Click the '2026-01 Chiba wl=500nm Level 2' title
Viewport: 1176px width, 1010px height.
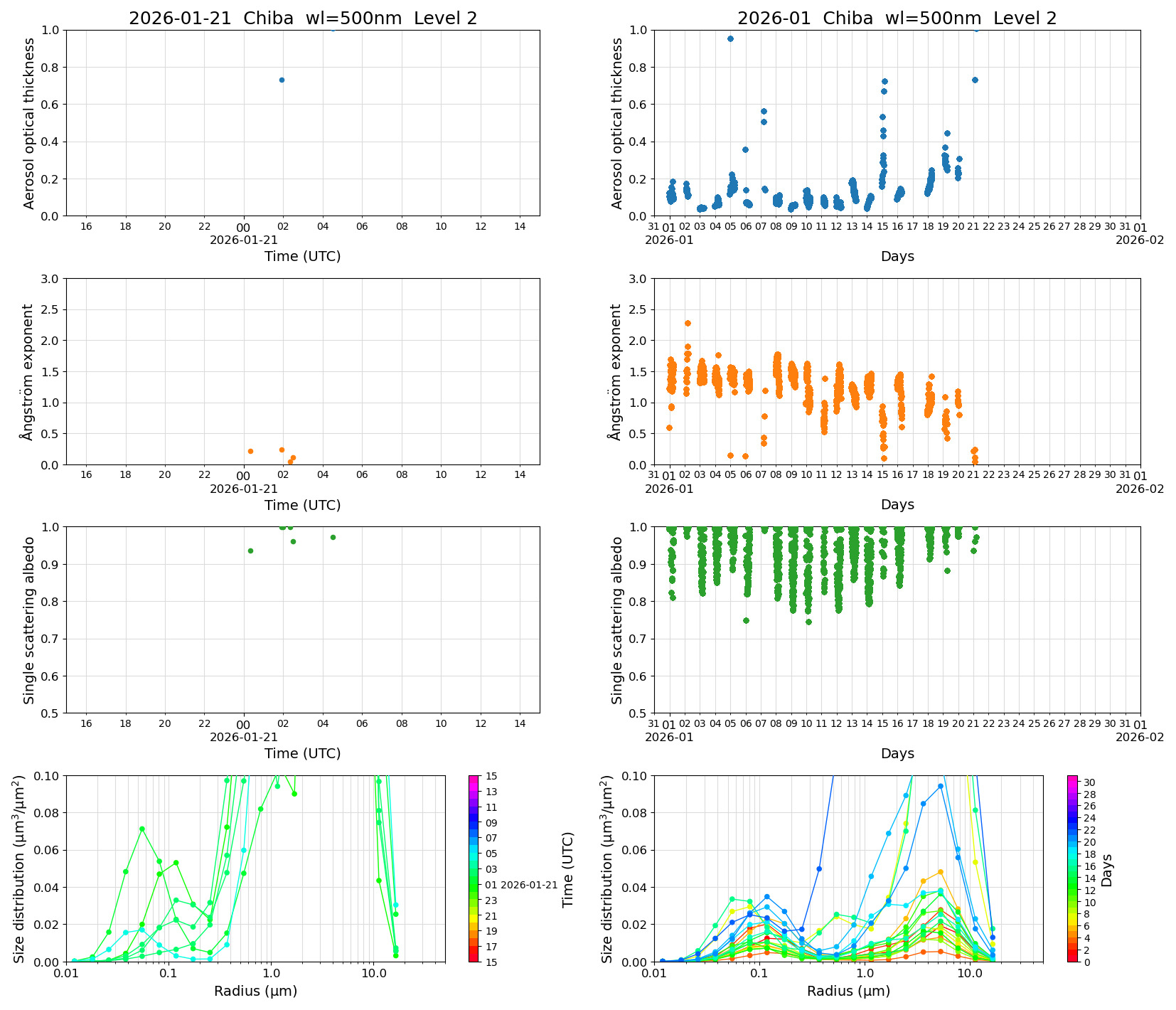[897, 18]
